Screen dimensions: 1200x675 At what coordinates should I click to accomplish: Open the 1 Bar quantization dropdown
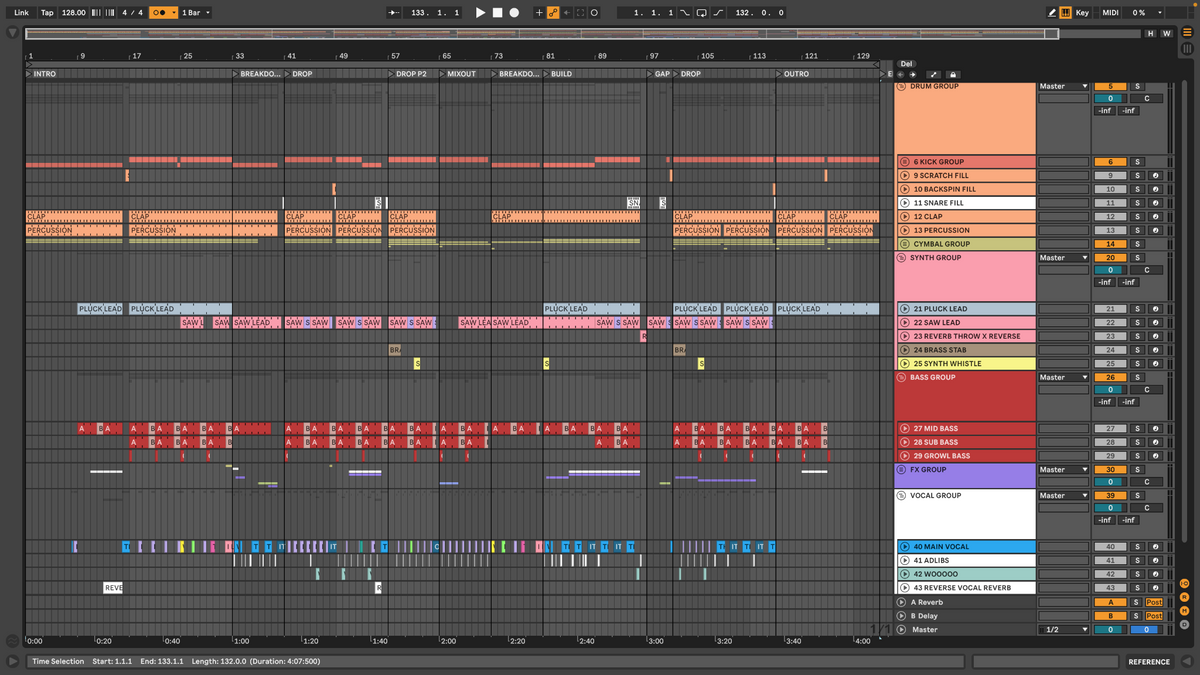pyautogui.click(x=194, y=13)
